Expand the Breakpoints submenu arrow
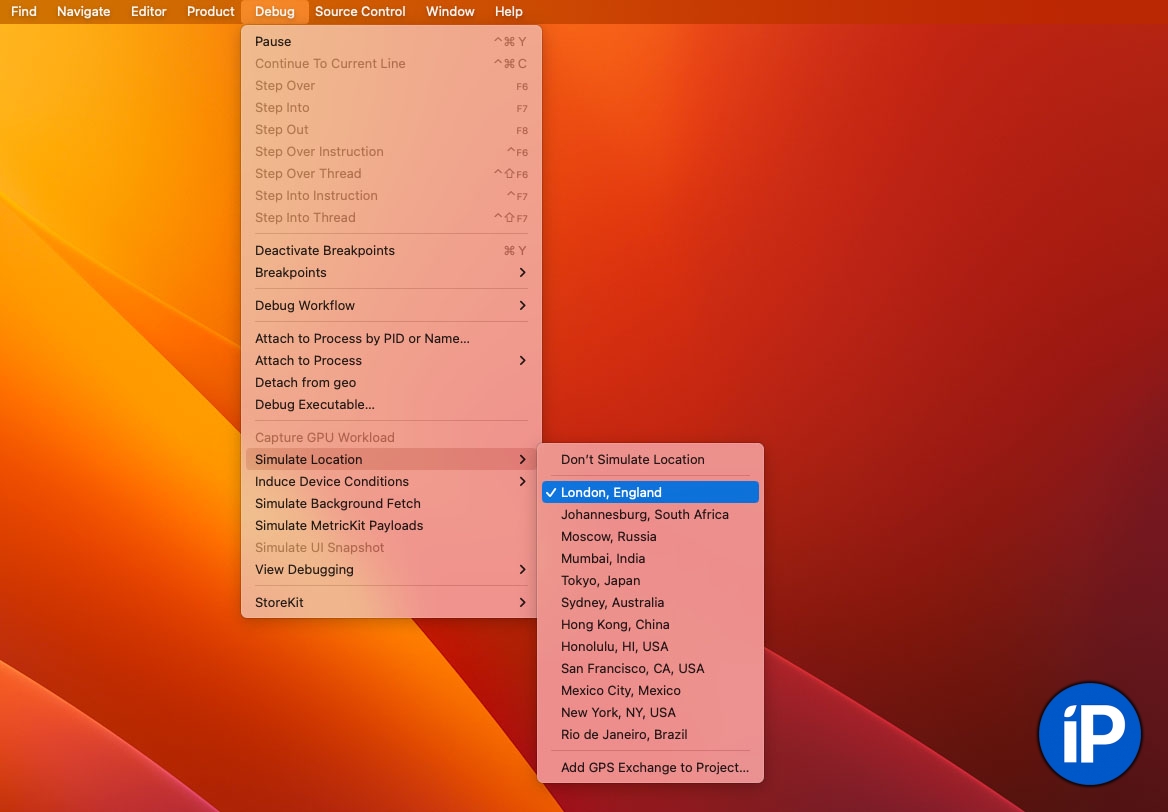 (522, 273)
